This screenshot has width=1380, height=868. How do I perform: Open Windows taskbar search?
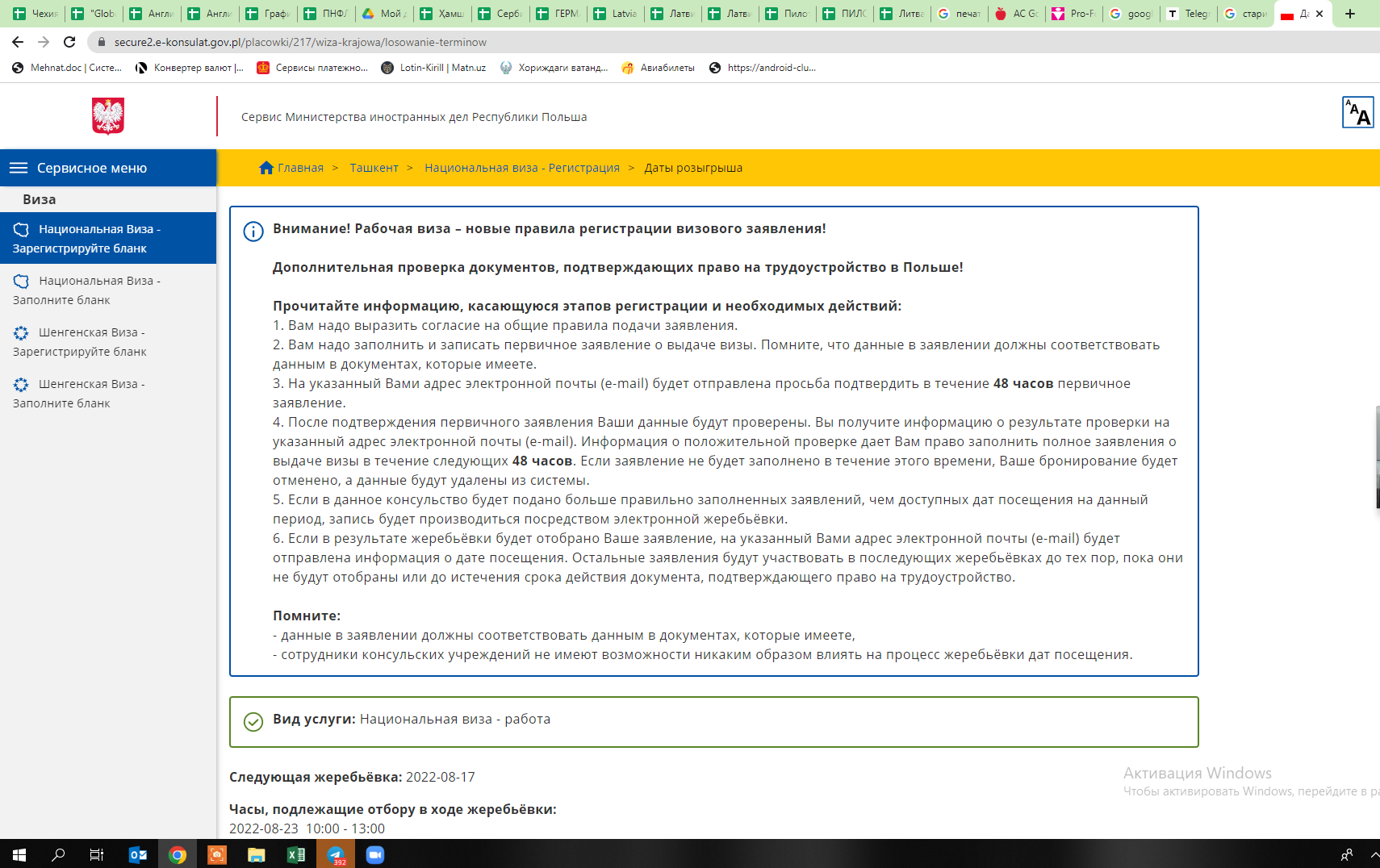58,854
